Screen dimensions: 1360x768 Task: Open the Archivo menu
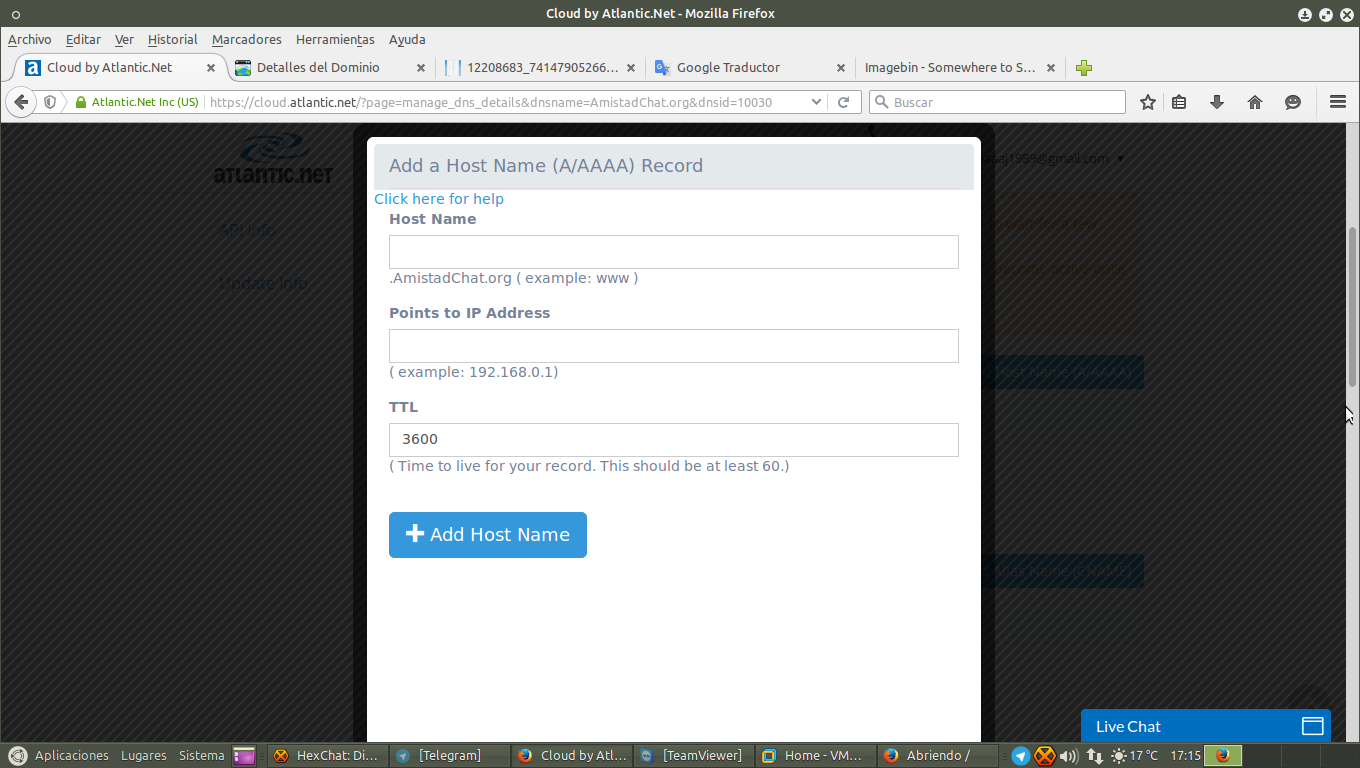tap(29, 39)
